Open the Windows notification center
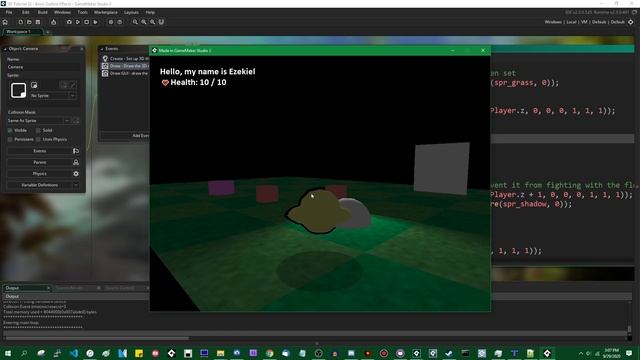This screenshot has height=360, width=640. [629, 353]
